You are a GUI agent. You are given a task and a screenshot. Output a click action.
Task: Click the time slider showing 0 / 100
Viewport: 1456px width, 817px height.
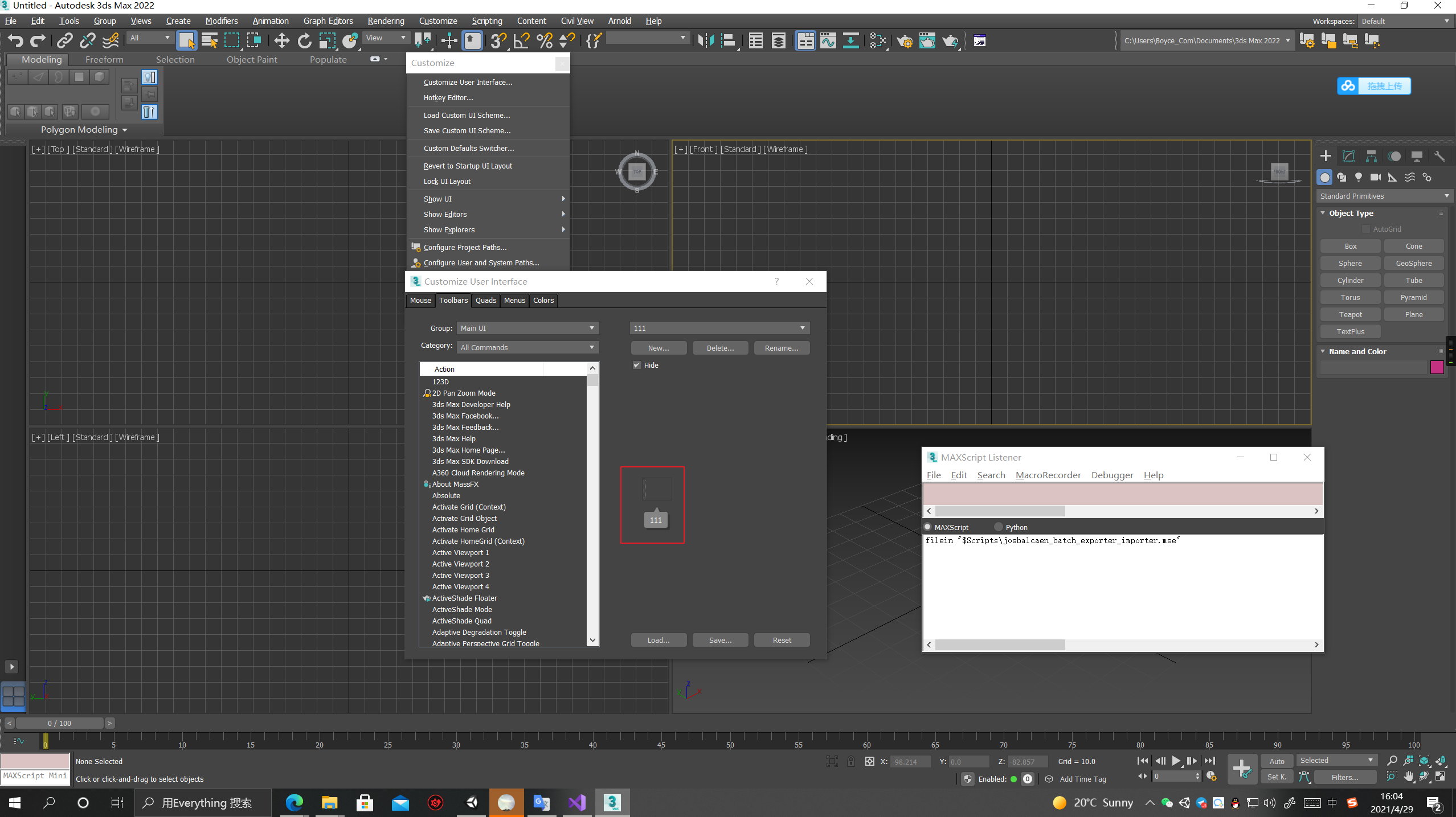point(59,723)
